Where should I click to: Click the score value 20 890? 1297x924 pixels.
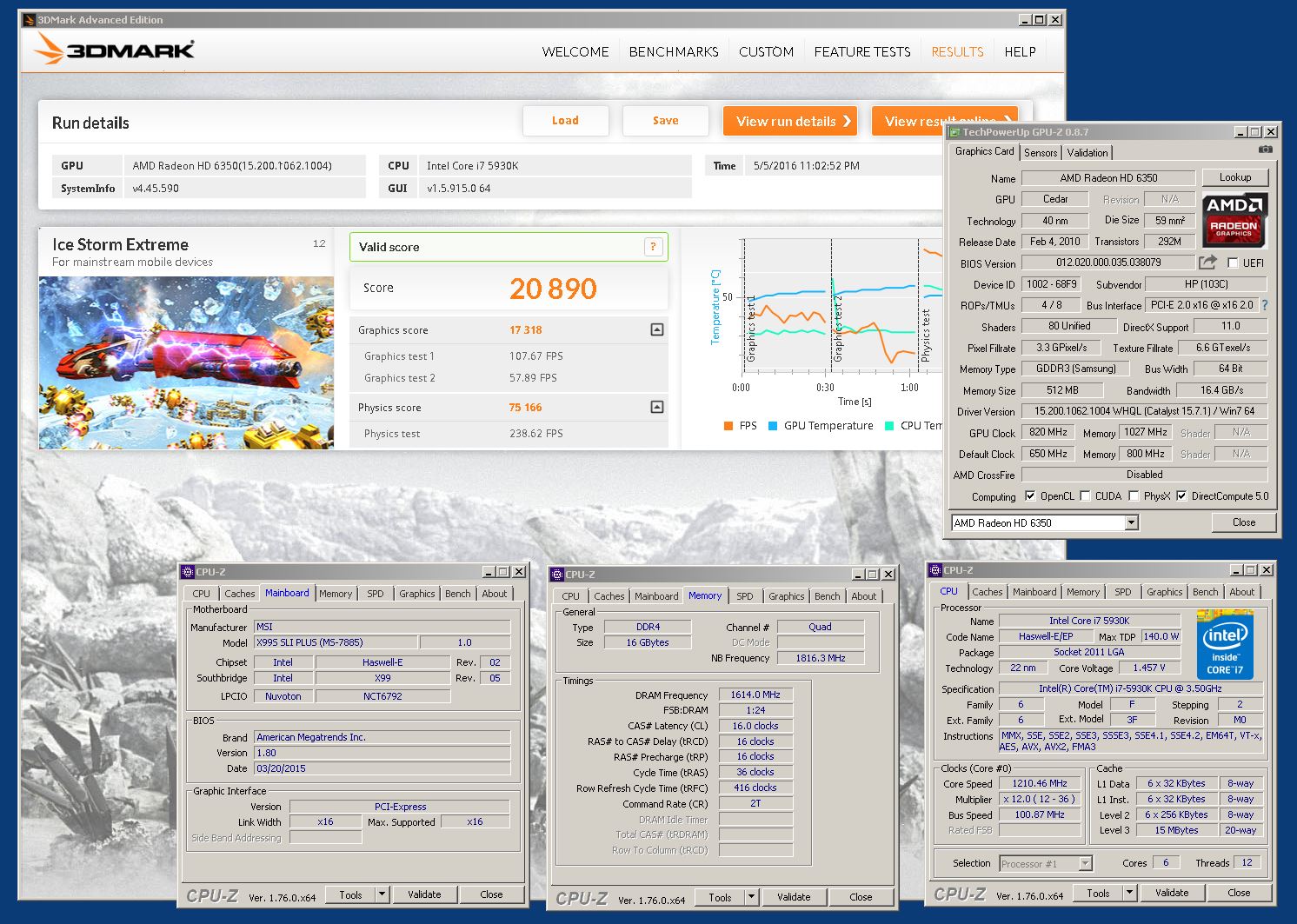tap(553, 289)
